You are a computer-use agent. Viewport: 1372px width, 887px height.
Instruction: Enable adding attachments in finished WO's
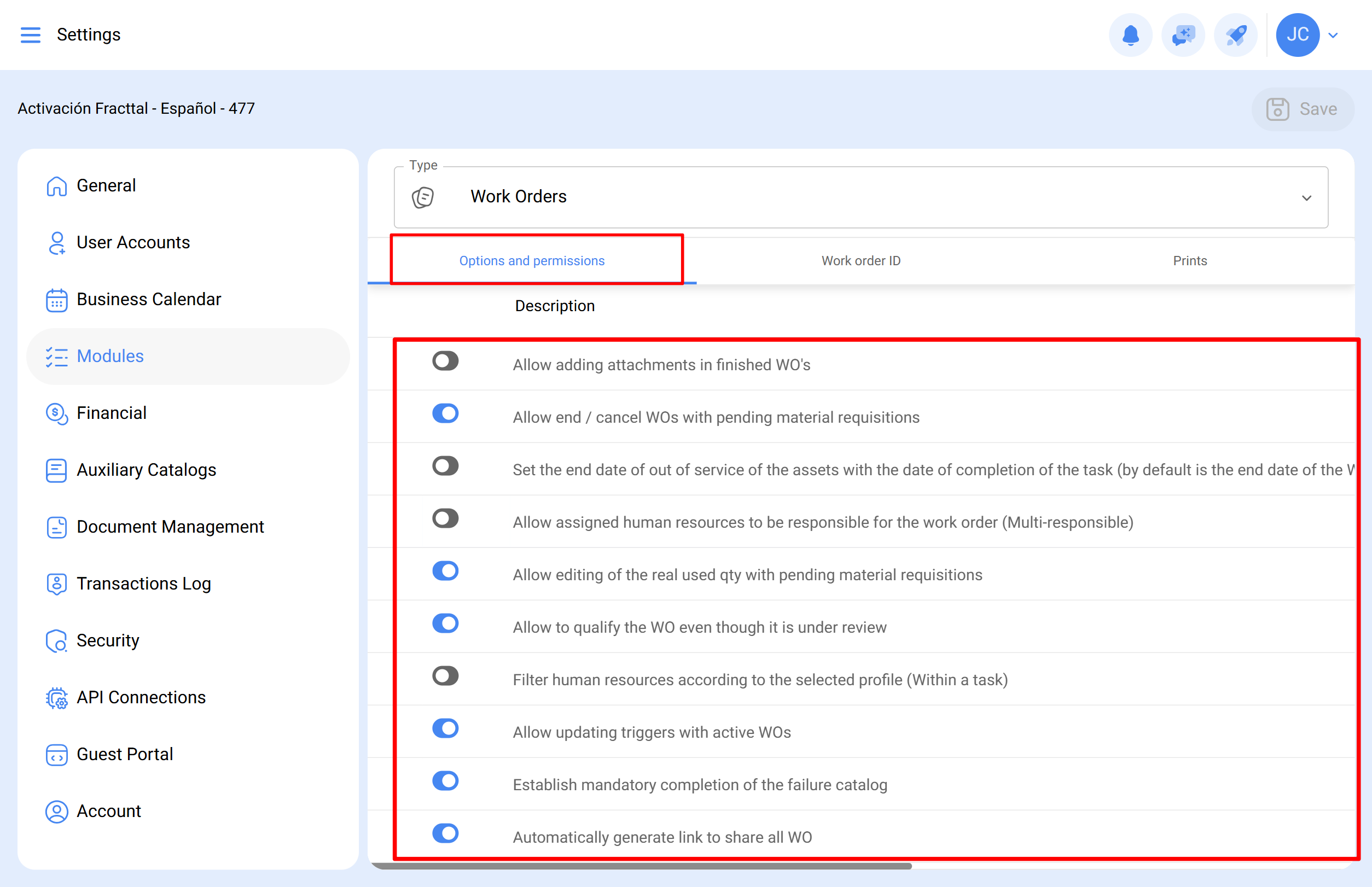coord(445,361)
